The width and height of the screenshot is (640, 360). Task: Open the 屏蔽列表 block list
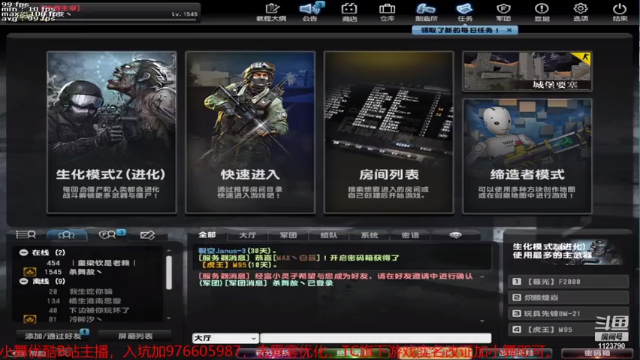135,336
